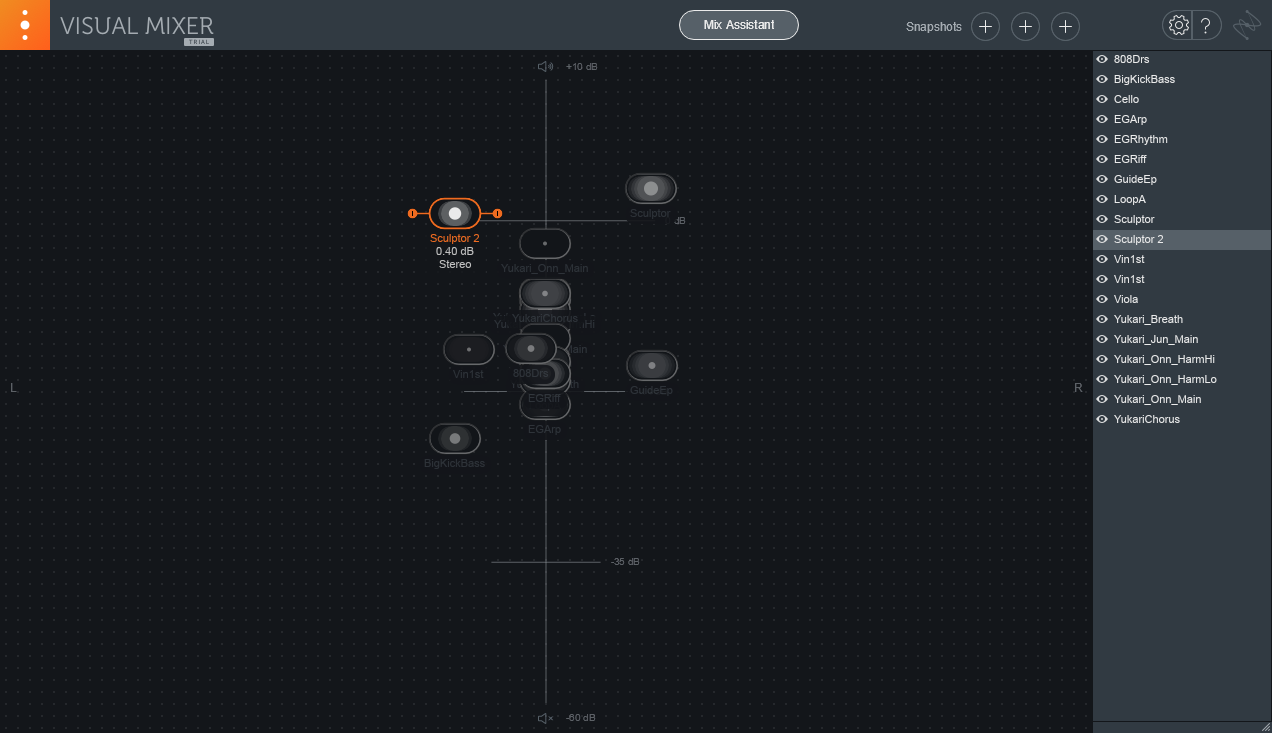Select BigKickBass in the track list
Screen dimensions: 1272x733
[x=1182, y=79]
